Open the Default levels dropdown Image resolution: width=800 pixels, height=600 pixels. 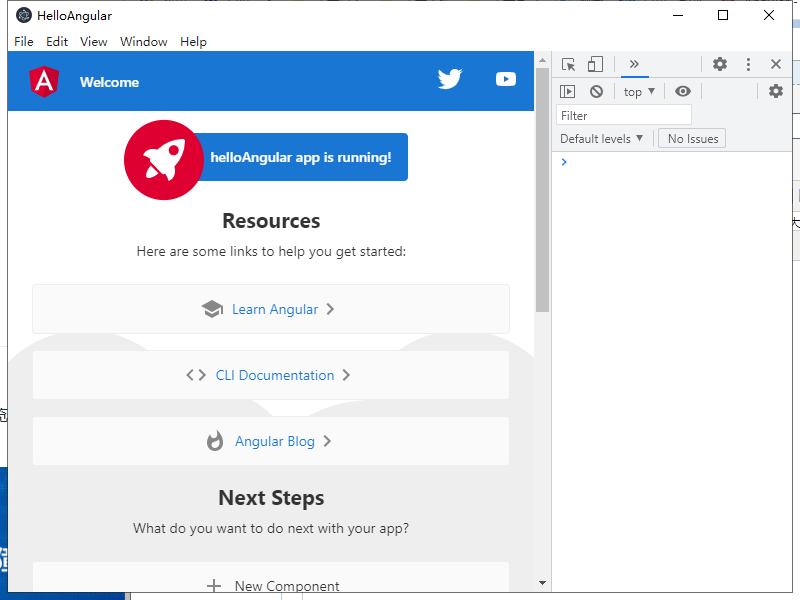[x=602, y=139]
